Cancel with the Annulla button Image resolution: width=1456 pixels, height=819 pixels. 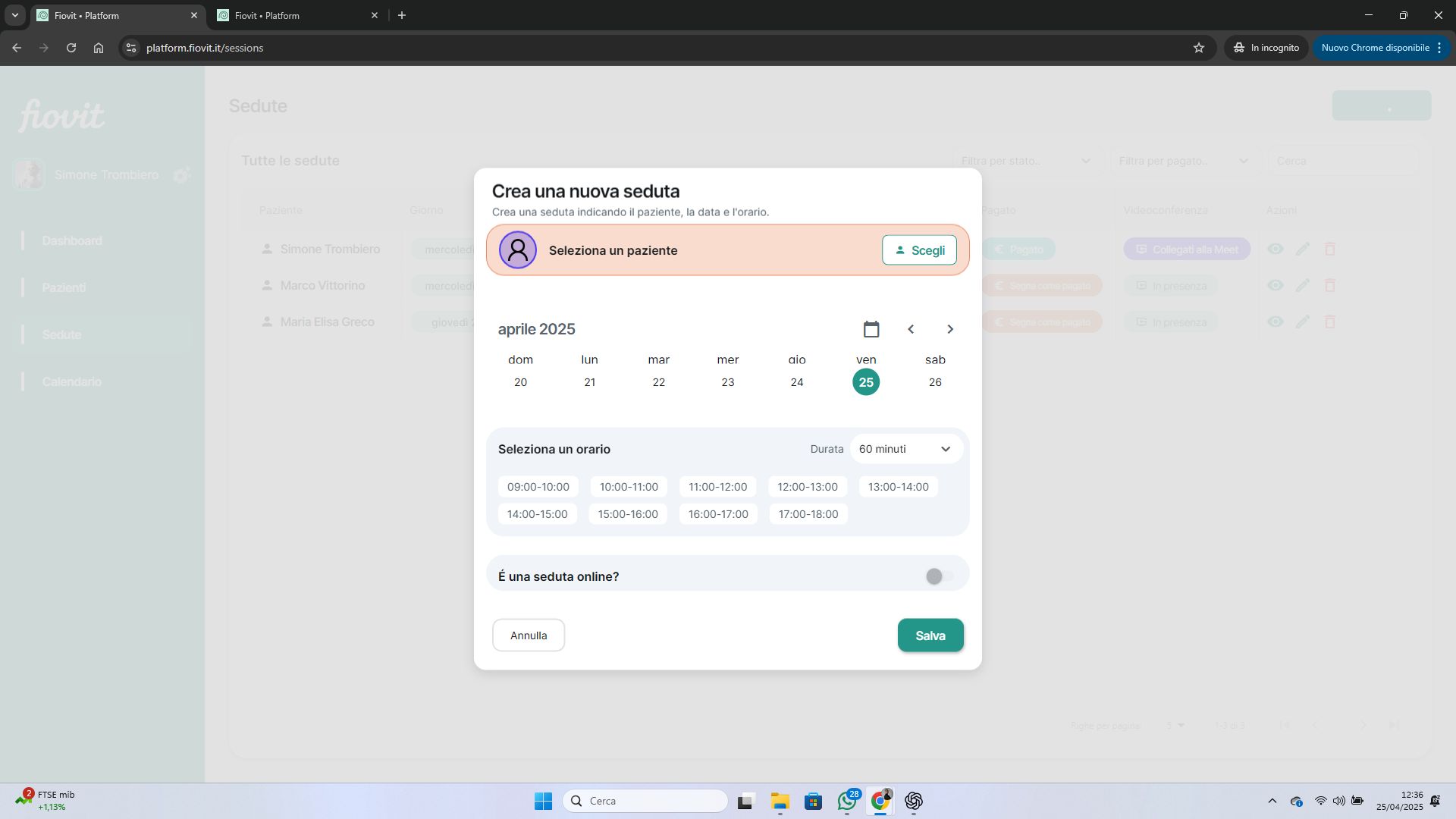[529, 635]
